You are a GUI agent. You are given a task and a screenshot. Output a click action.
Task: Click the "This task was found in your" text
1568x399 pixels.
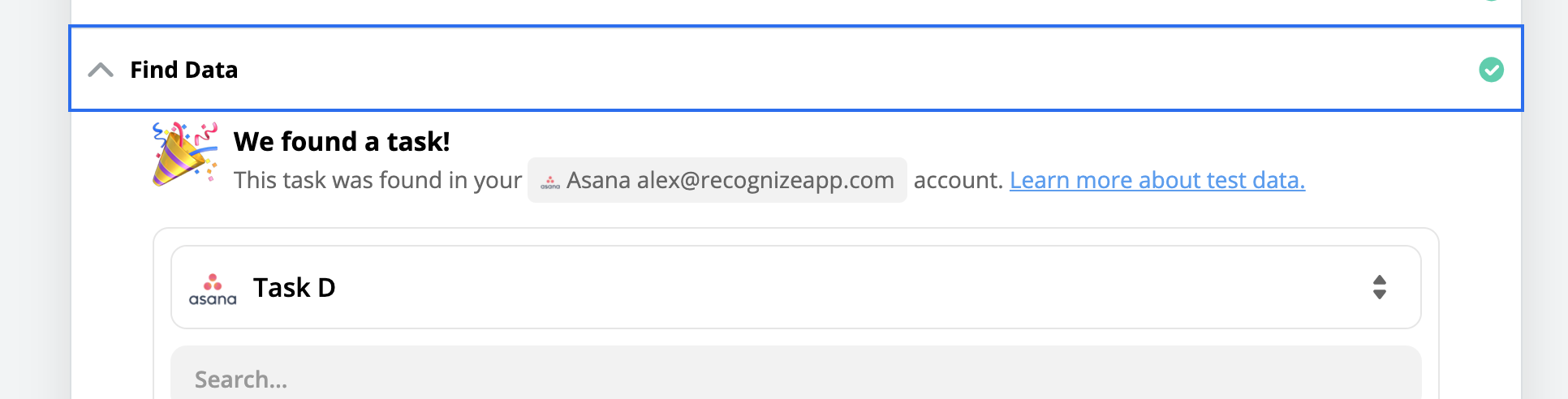(x=377, y=180)
